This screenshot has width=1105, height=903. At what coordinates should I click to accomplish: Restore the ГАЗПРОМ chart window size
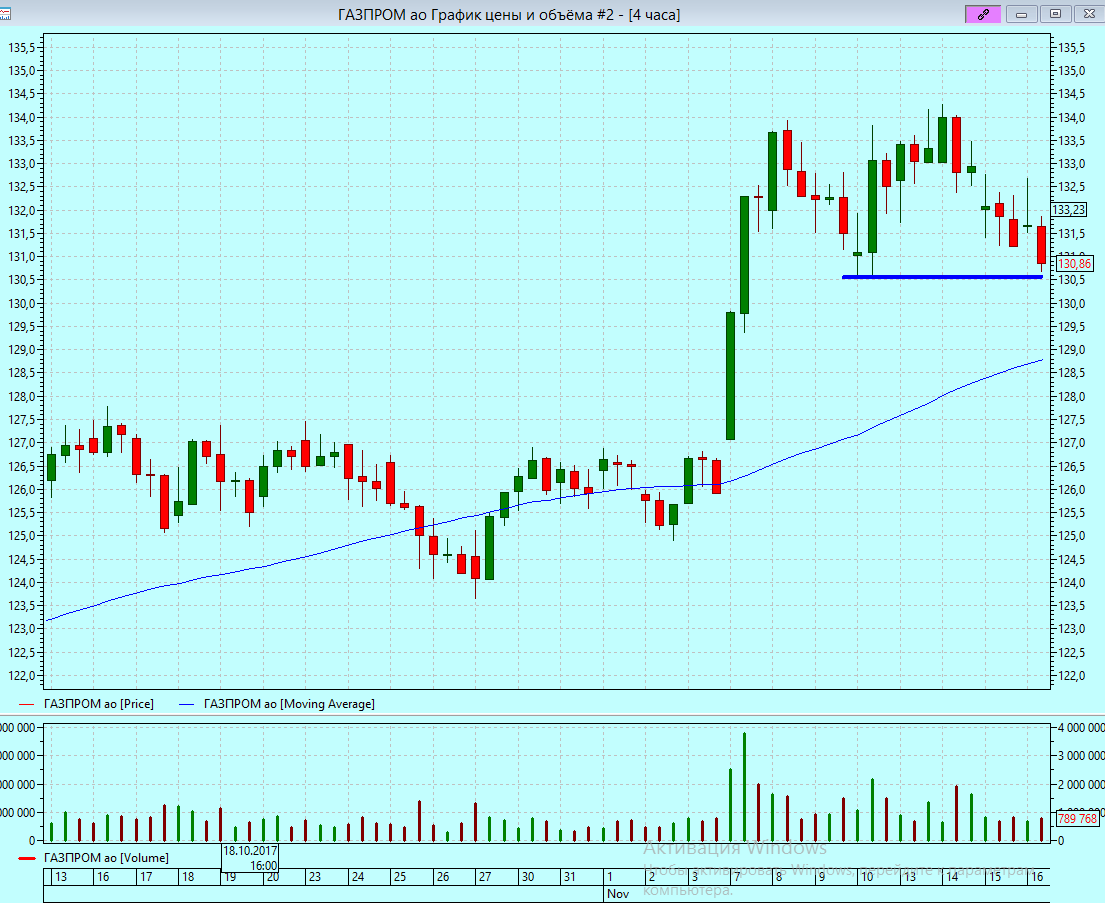coord(1055,13)
